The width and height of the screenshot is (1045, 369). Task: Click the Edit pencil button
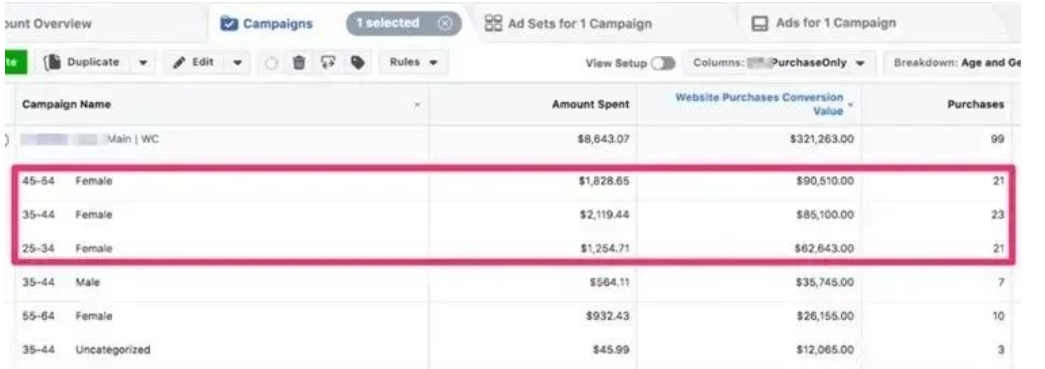pos(194,63)
